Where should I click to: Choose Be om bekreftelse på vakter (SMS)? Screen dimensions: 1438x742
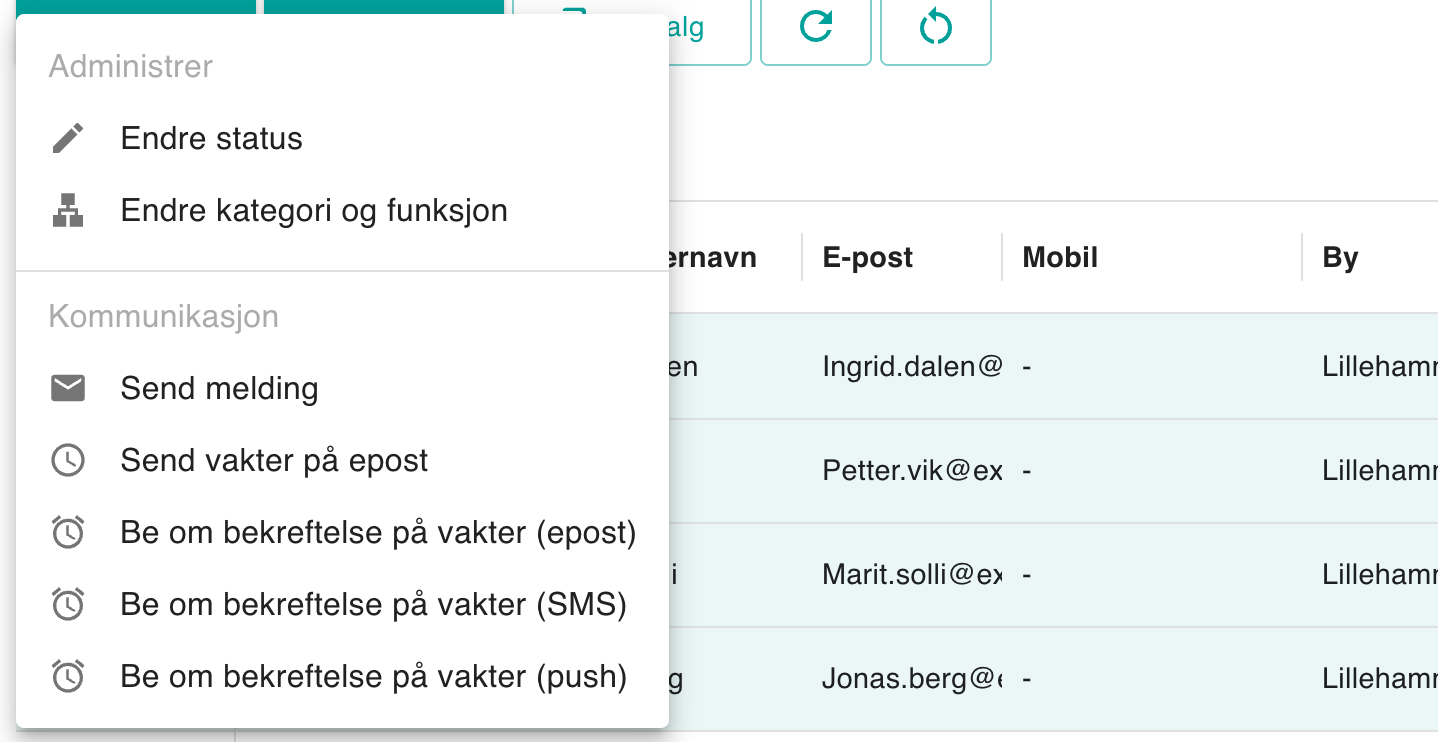pos(342,604)
